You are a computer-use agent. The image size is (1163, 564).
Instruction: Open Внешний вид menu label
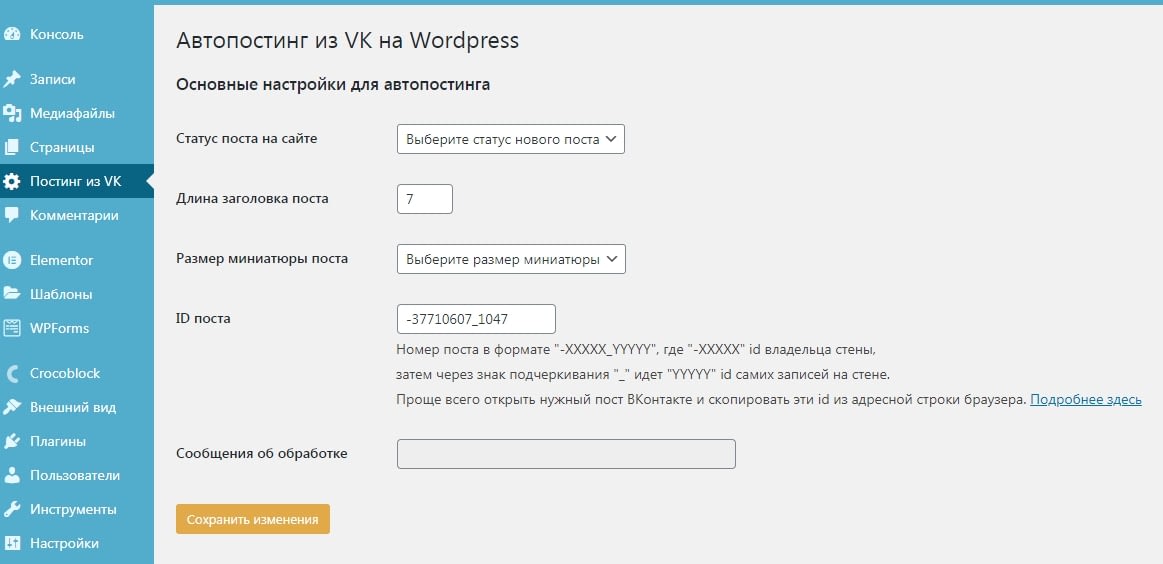73,407
